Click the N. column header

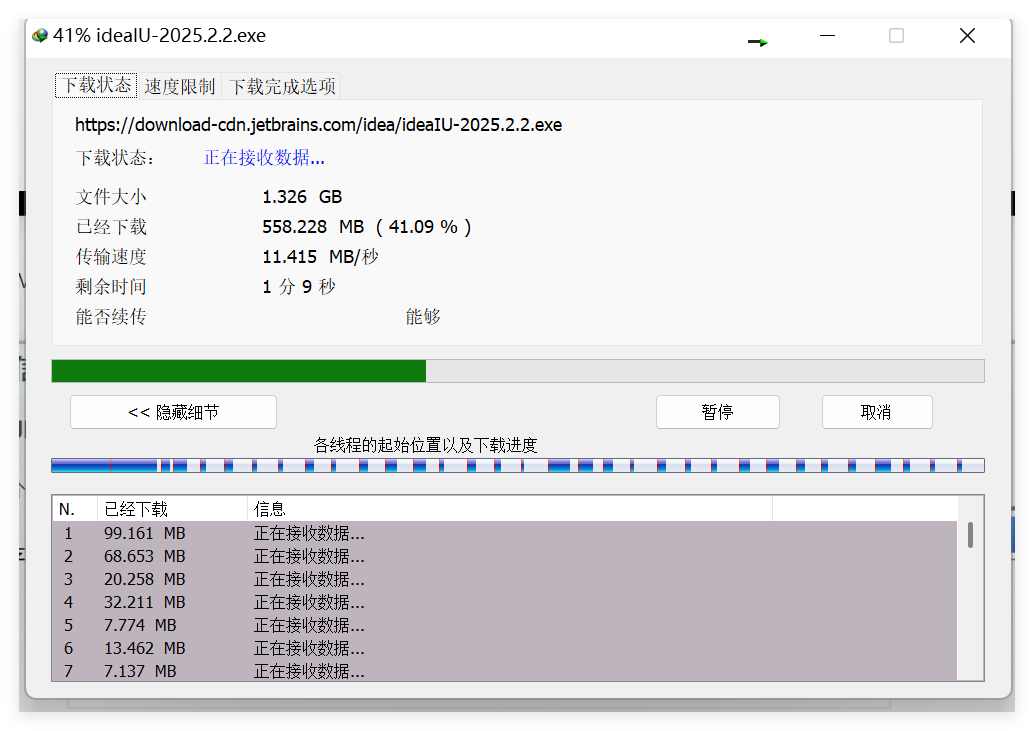(x=75, y=509)
